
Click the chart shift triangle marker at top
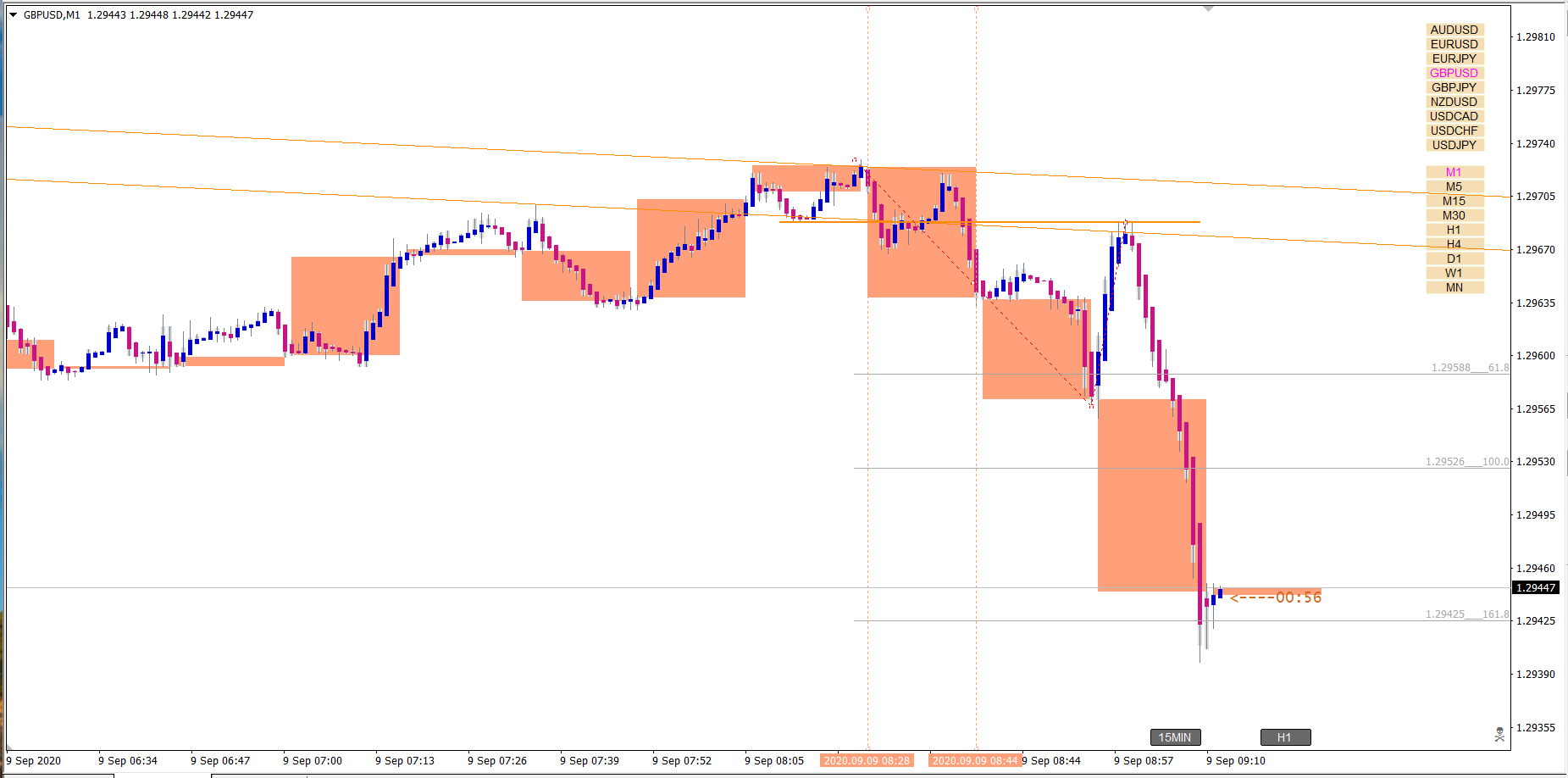1208,8
